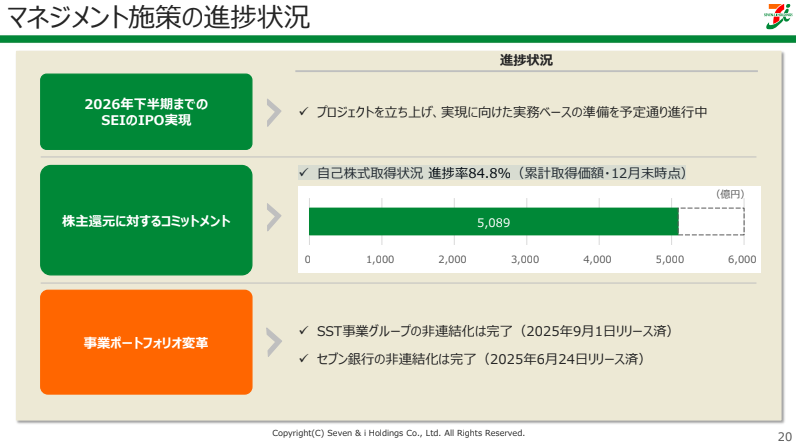Click the checkmark before SST事業グループの非連結化
Screen dimensions: 796x445
[x=304, y=331]
